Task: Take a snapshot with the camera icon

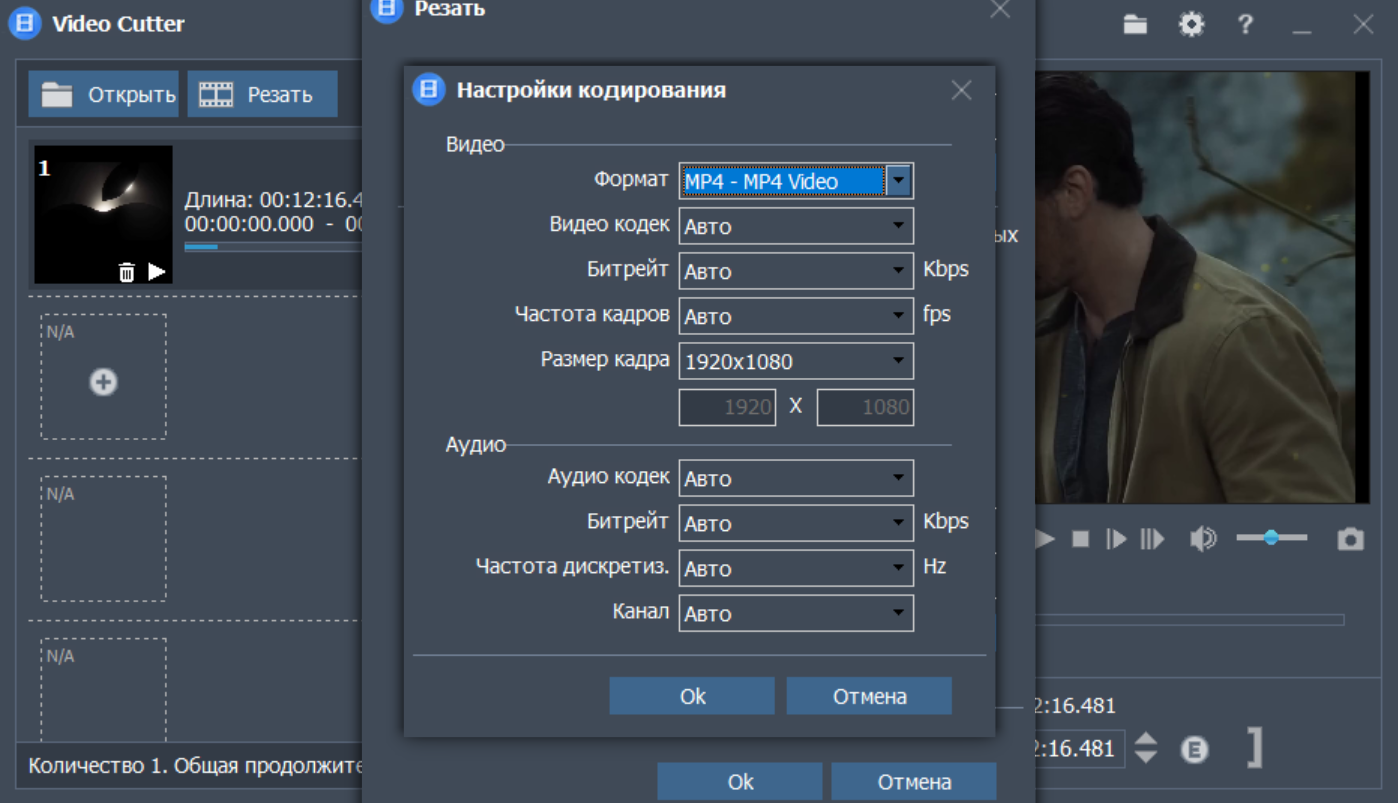Action: point(1350,540)
